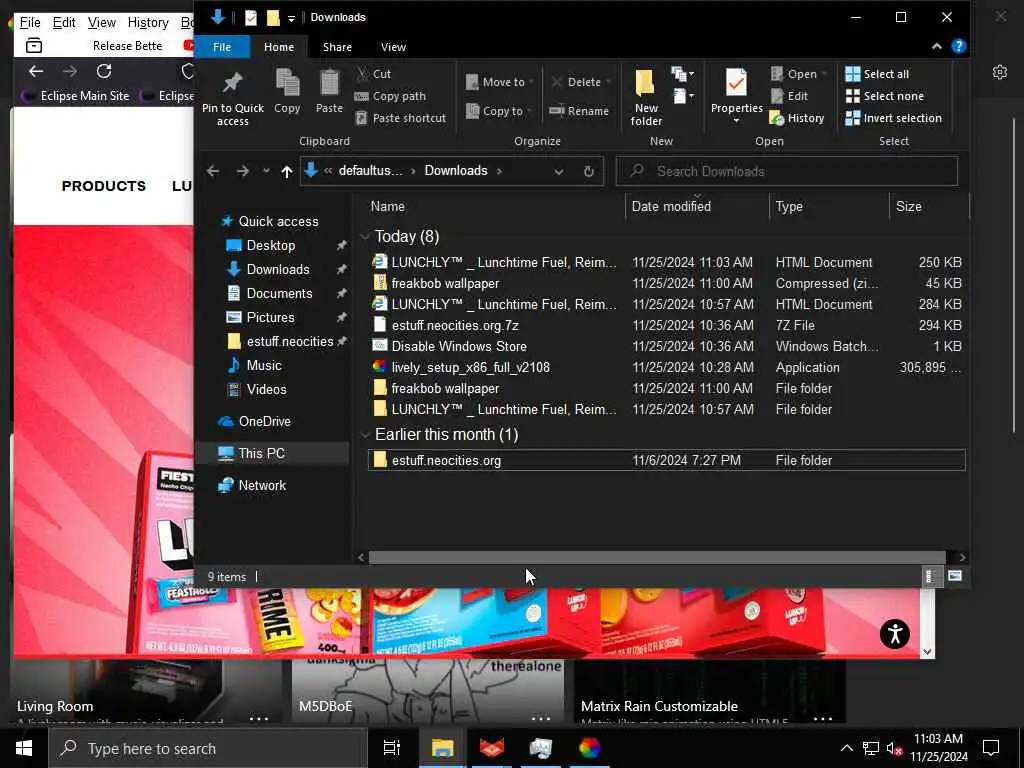Open Explorer Help question mark icon
This screenshot has width=1024, height=768.
click(958, 46)
